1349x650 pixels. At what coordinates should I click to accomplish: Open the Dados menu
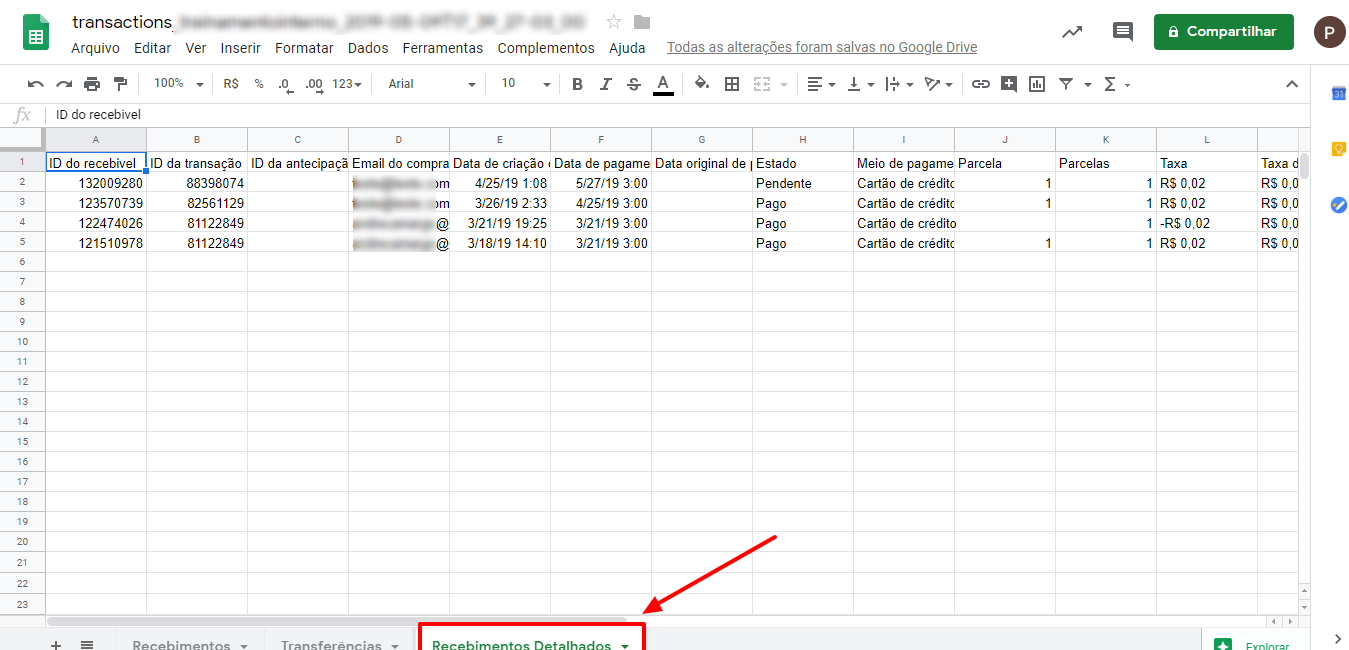368,48
